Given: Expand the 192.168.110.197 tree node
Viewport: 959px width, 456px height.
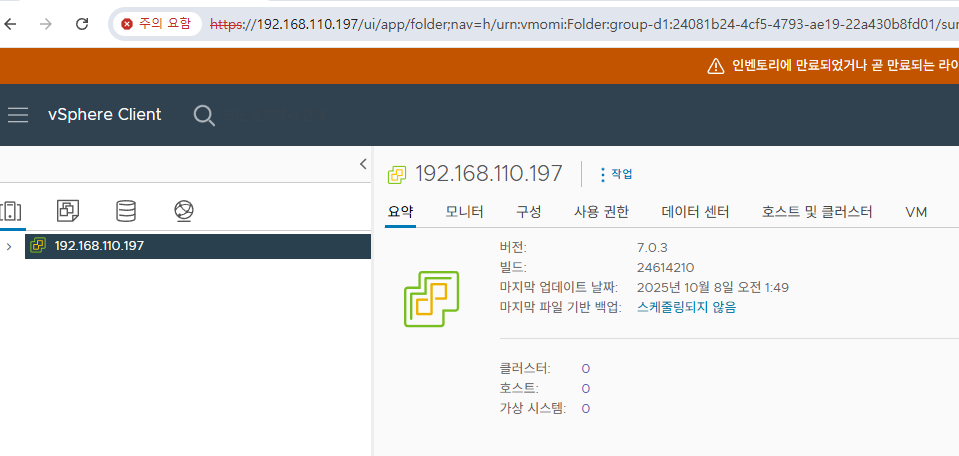Looking at the screenshot, I should 9,246.
